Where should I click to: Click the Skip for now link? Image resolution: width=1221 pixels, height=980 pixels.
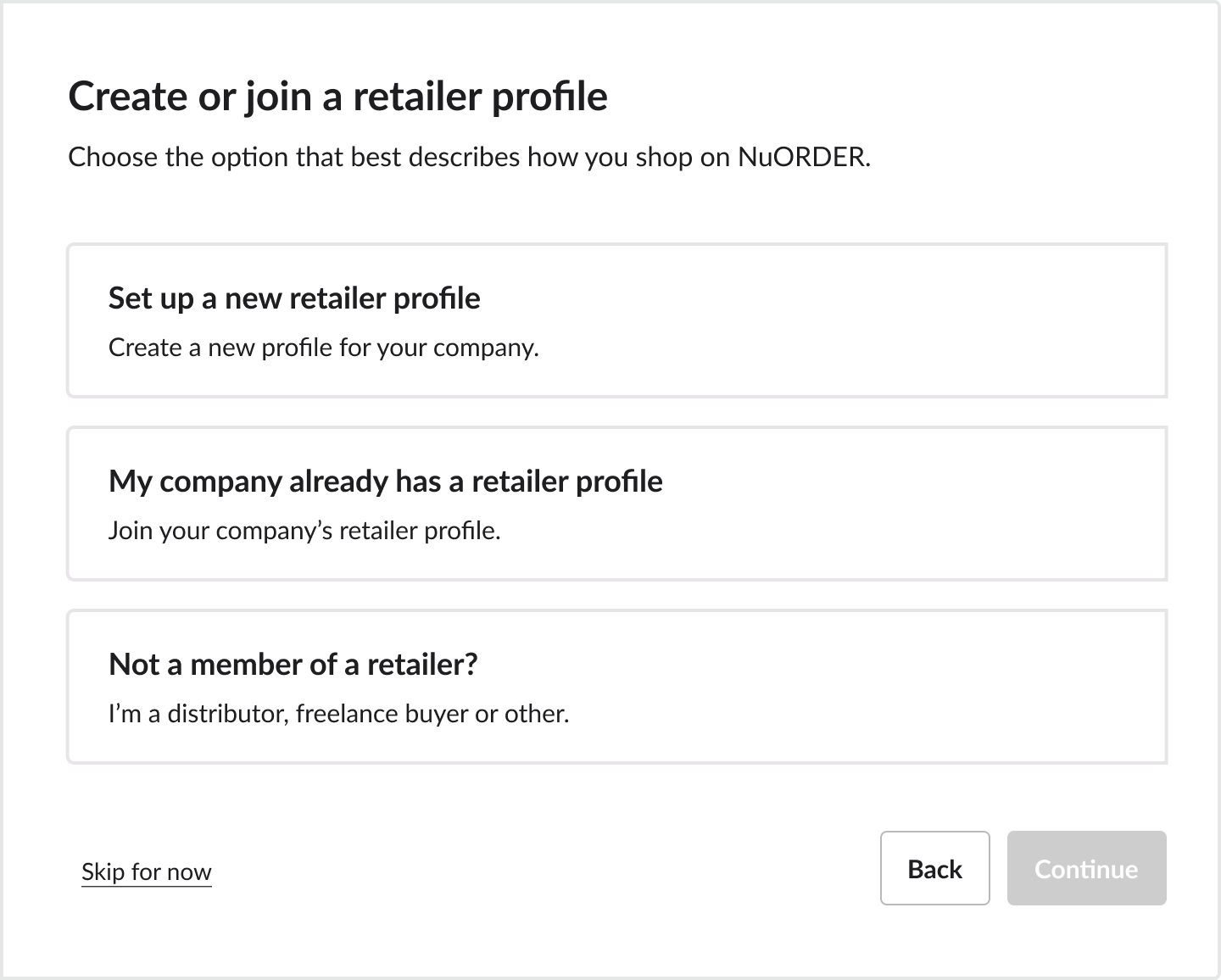tap(146, 871)
